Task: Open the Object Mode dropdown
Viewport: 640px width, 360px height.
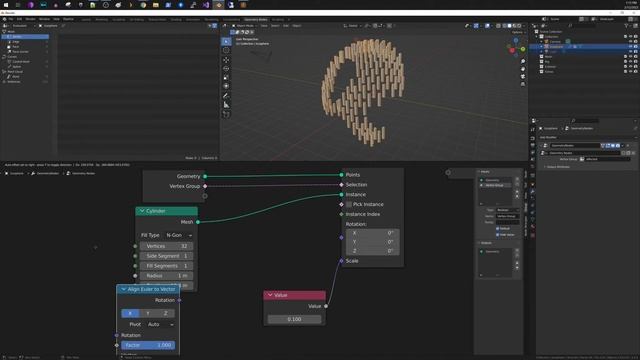Action: 244,26
